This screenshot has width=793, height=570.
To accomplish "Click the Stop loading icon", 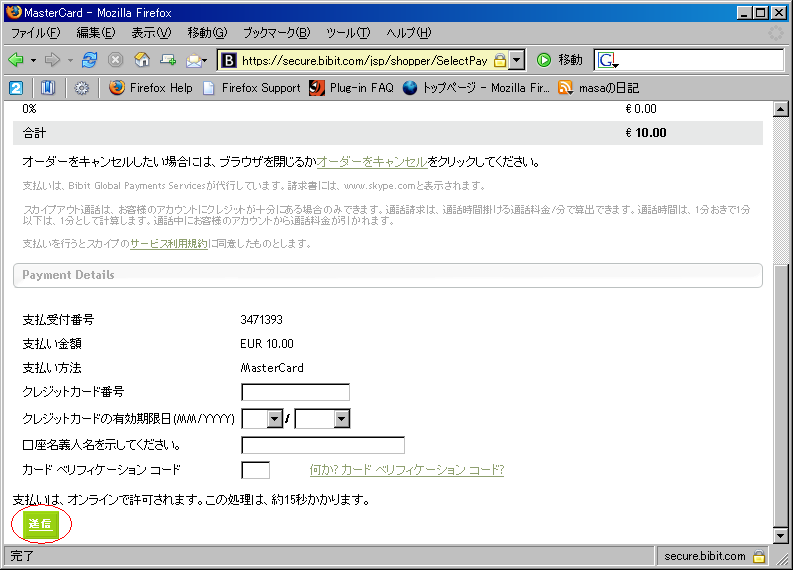I will (x=116, y=60).
